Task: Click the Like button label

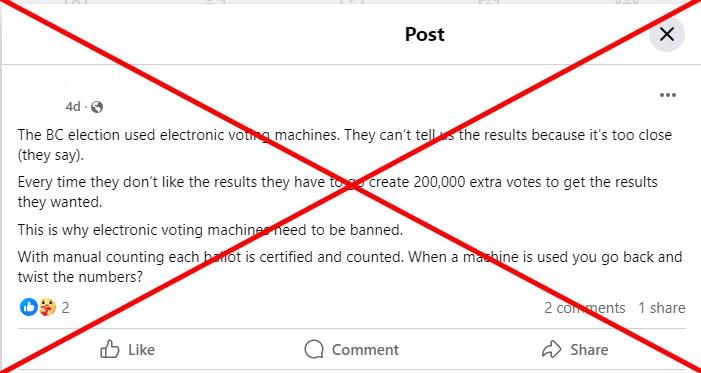Action: (x=141, y=349)
